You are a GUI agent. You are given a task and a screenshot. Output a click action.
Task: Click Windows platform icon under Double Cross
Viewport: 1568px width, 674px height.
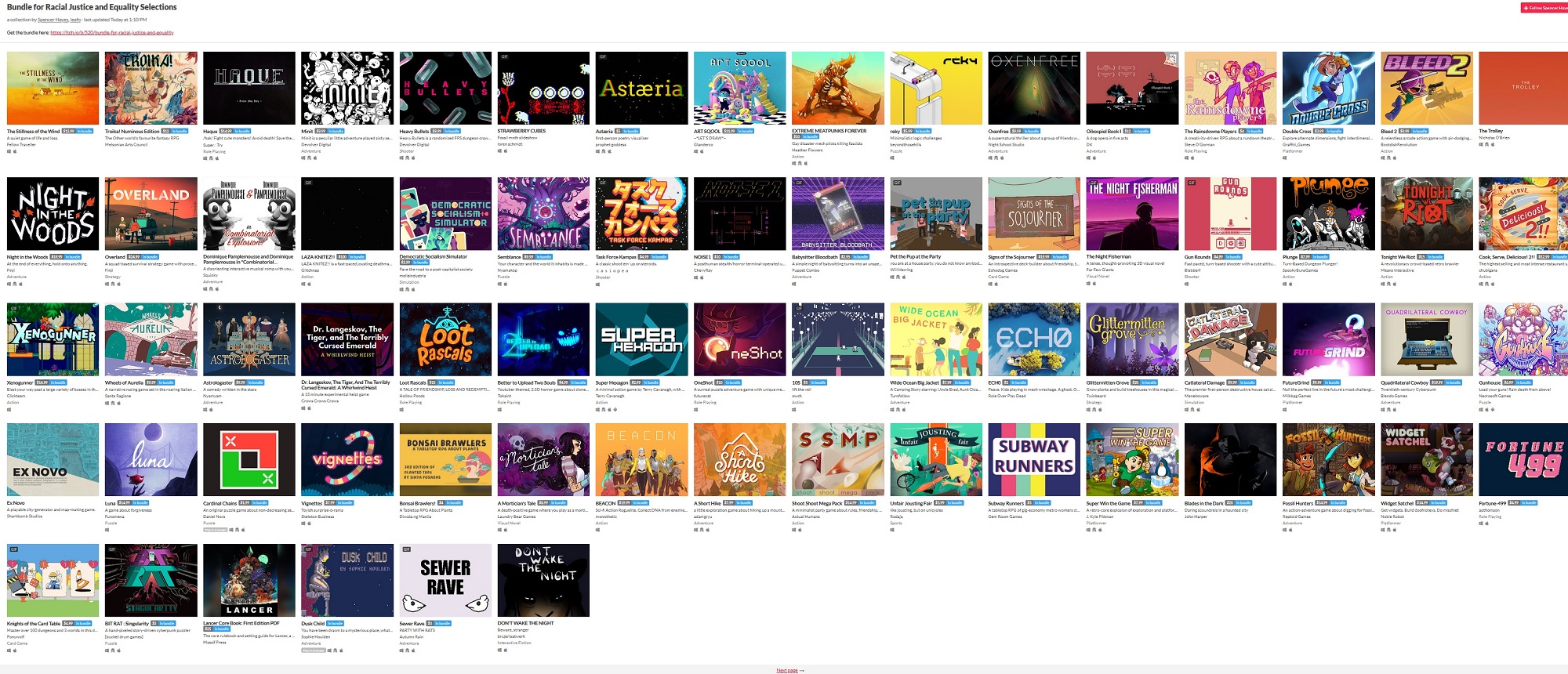[x=1284, y=158]
